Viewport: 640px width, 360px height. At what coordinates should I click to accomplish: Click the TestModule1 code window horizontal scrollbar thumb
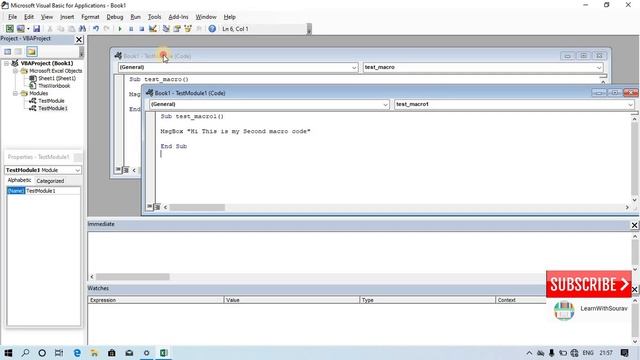[197, 207]
